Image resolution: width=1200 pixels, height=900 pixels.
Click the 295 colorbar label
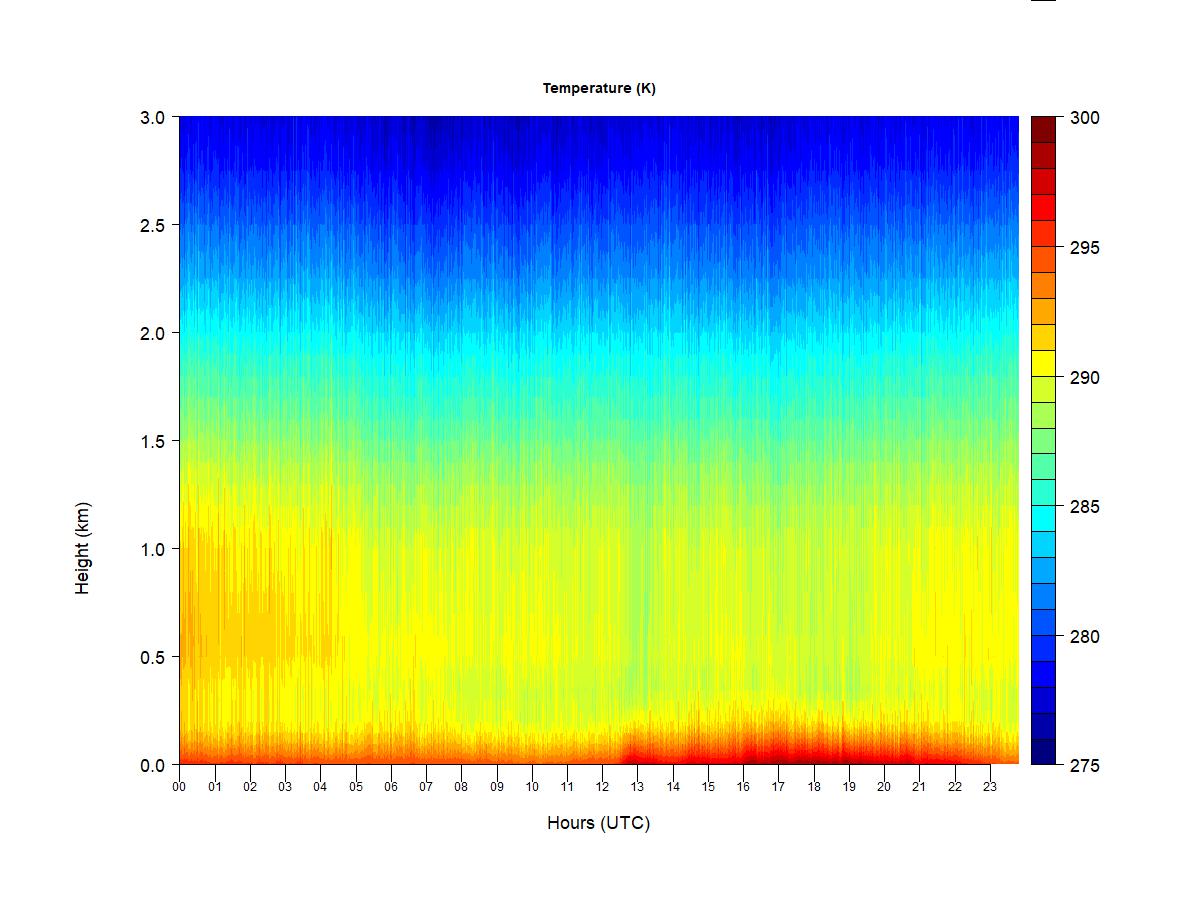tap(1085, 248)
